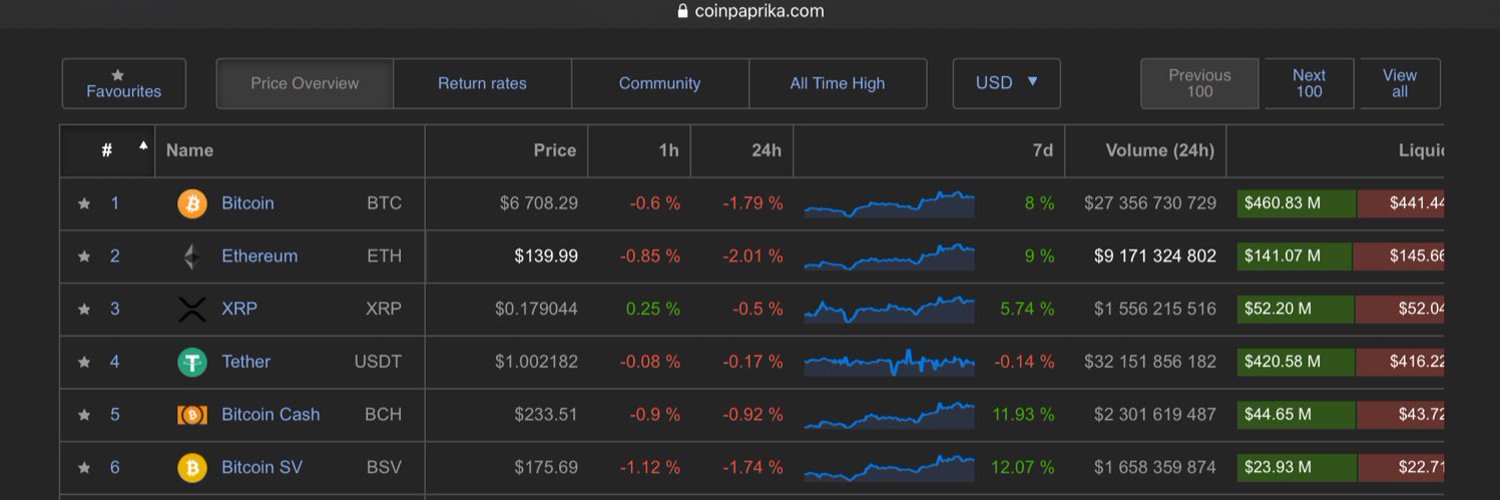Open the USD currency dropdown
The width and height of the screenshot is (1500, 500).
tap(1006, 83)
